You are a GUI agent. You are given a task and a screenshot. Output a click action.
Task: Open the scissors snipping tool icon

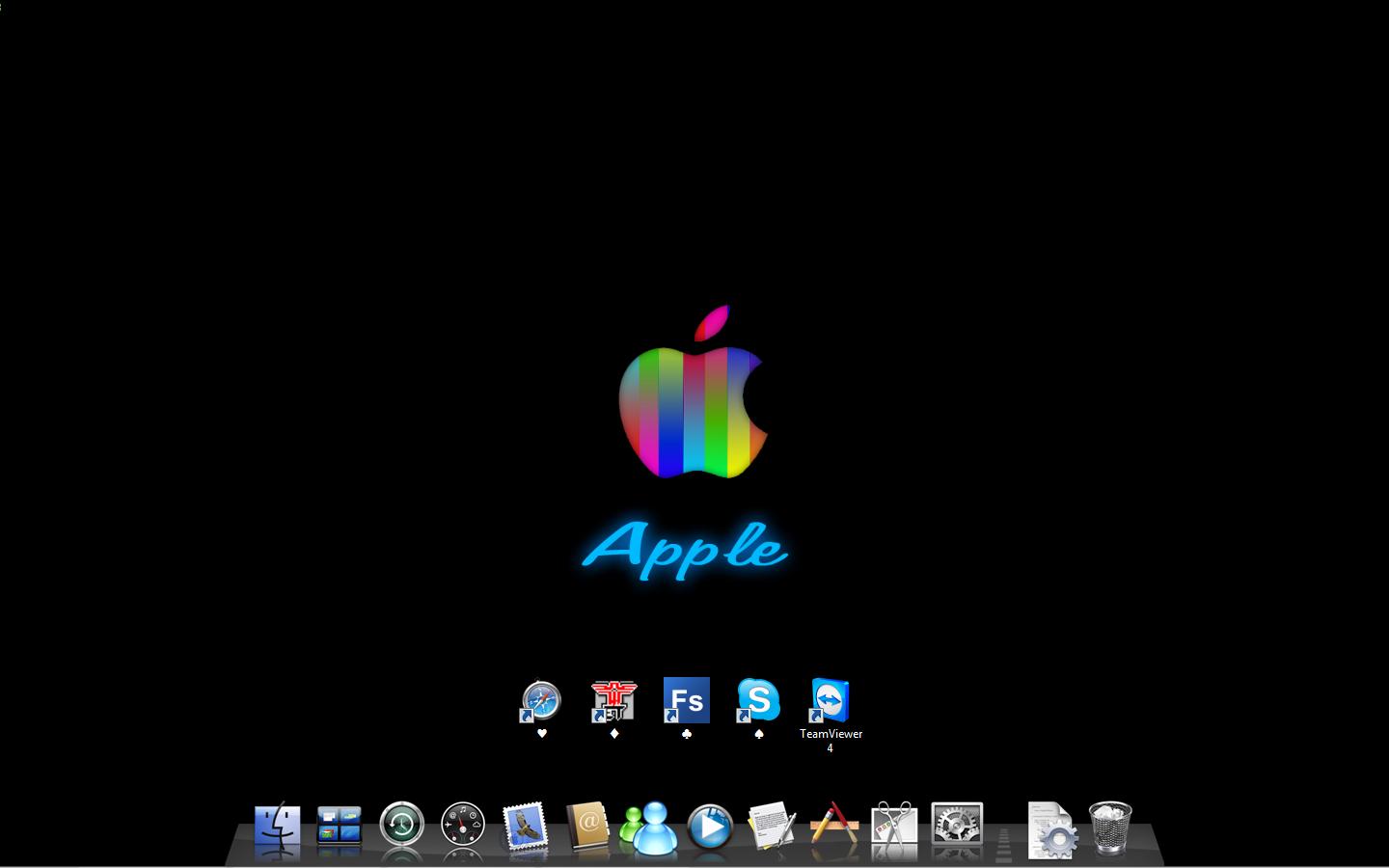pyautogui.click(x=895, y=827)
